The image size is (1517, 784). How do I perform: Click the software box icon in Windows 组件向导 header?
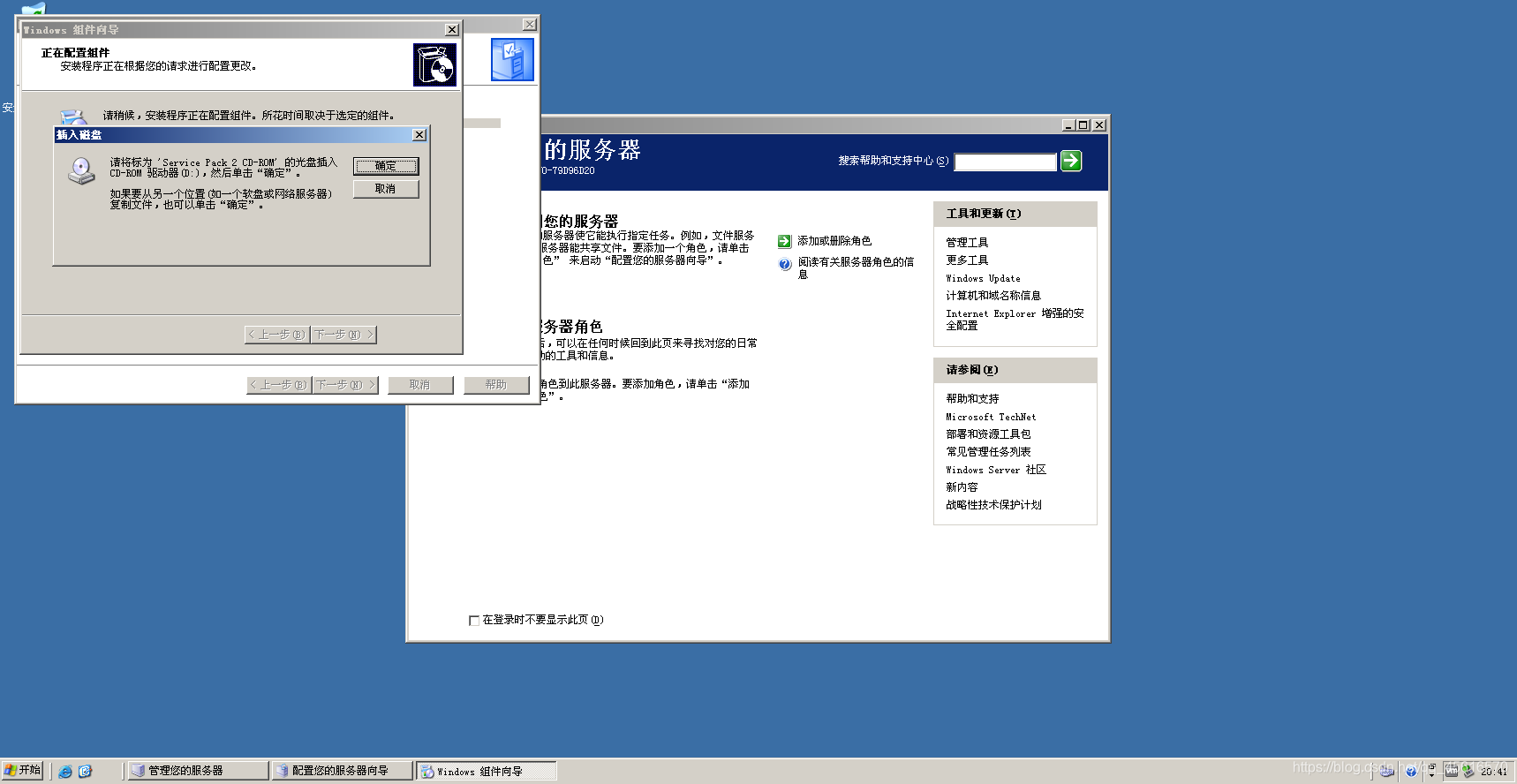tap(435, 65)
